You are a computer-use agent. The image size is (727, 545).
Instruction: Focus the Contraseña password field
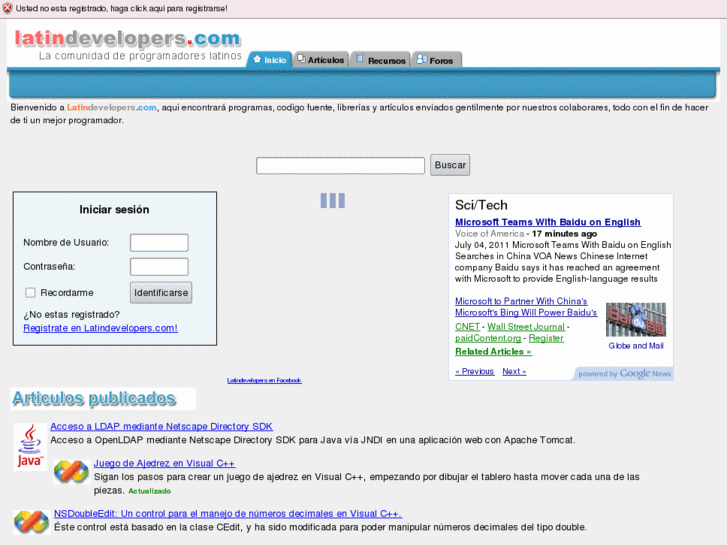click(x=159, y=267)
